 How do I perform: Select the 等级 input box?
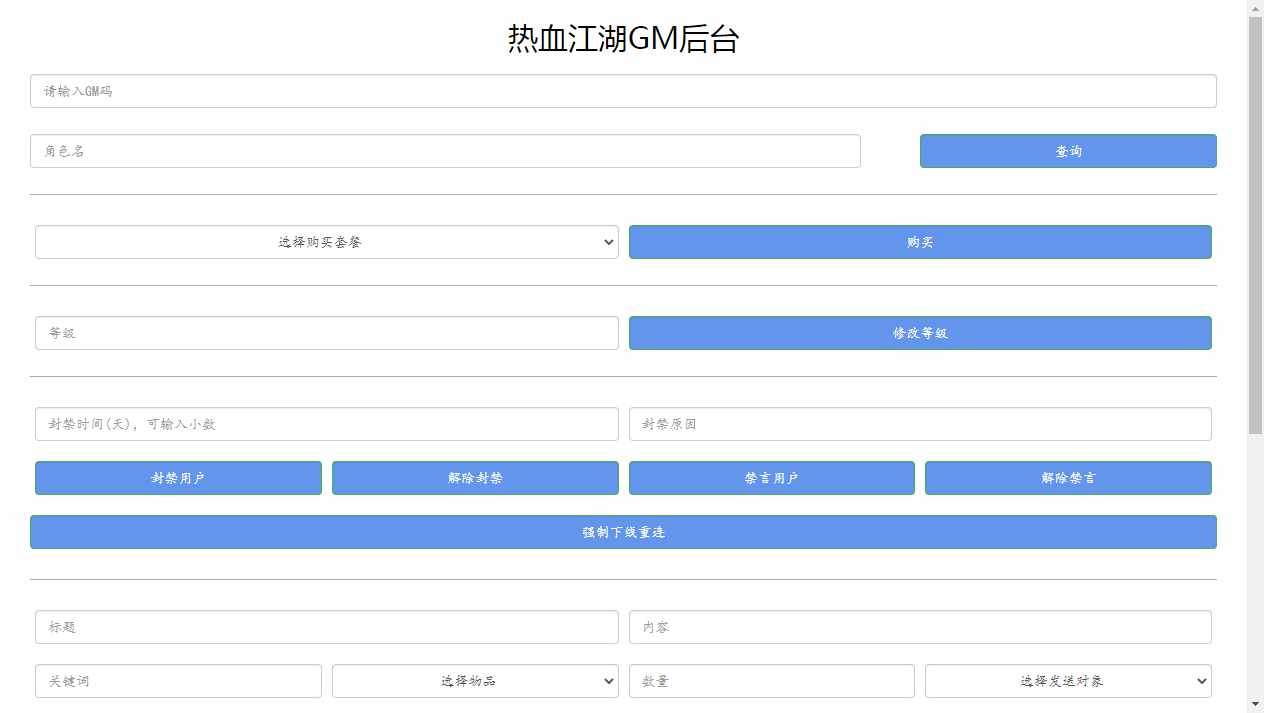[326, 333]
